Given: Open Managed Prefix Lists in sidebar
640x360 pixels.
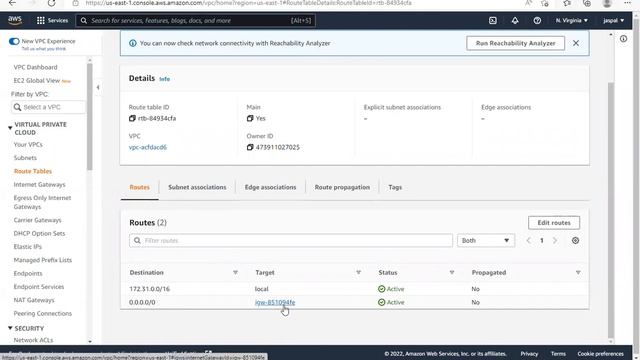Looking at the screenshot, I should tap(42, 260).
